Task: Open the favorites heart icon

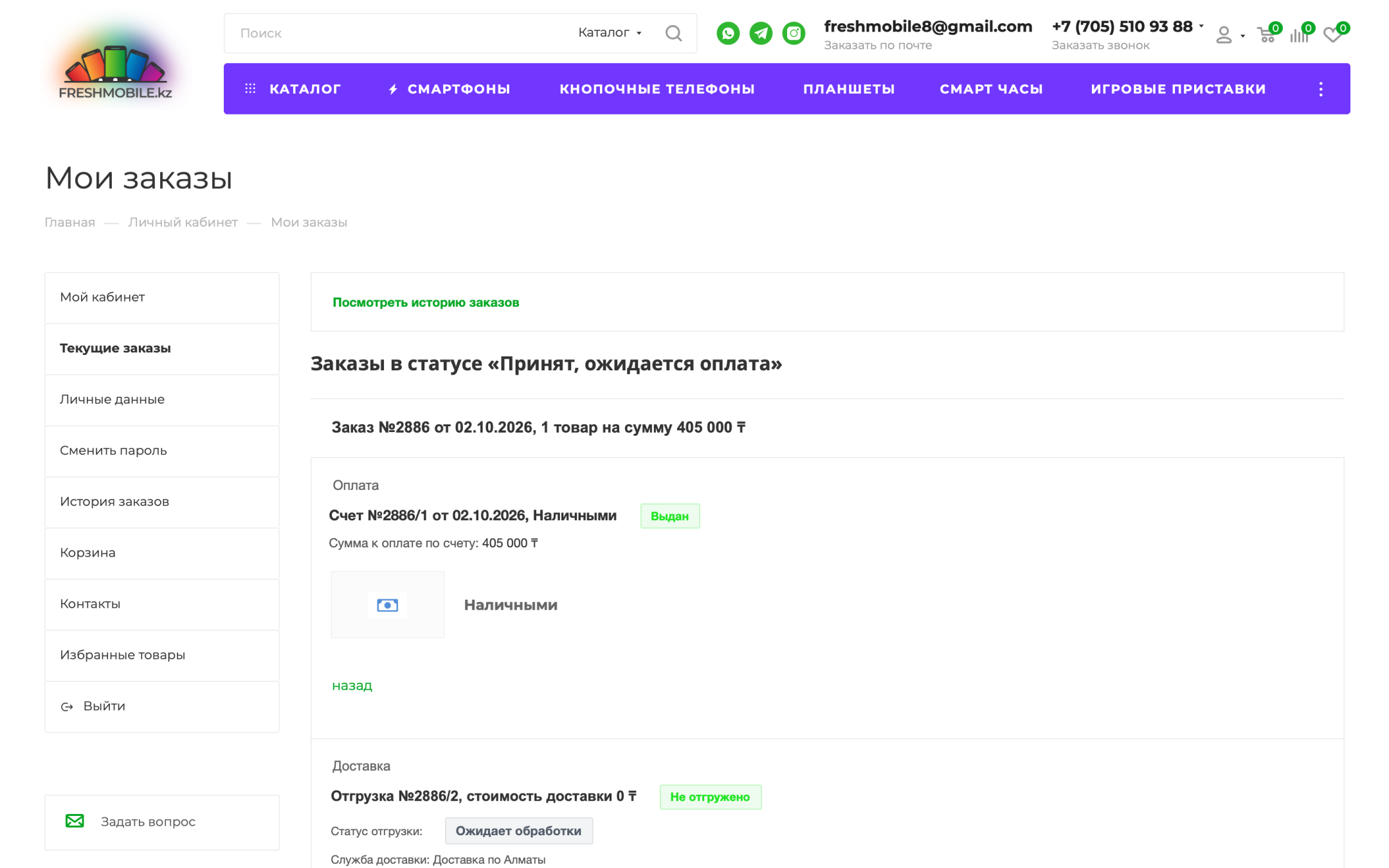Action: pyautogui.click(x=1332, y=35)
